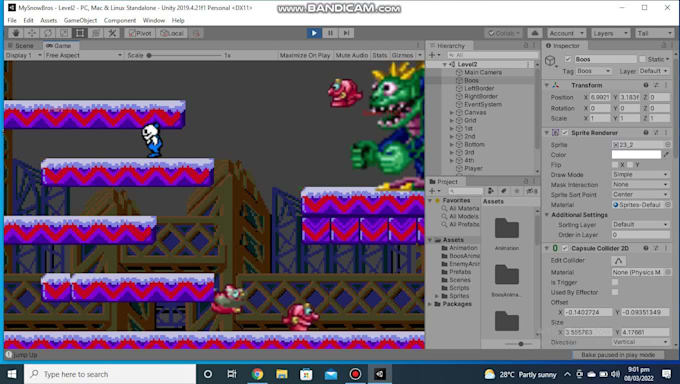
Task: Open the custom editor tools button
Action: tap(112, 33)
